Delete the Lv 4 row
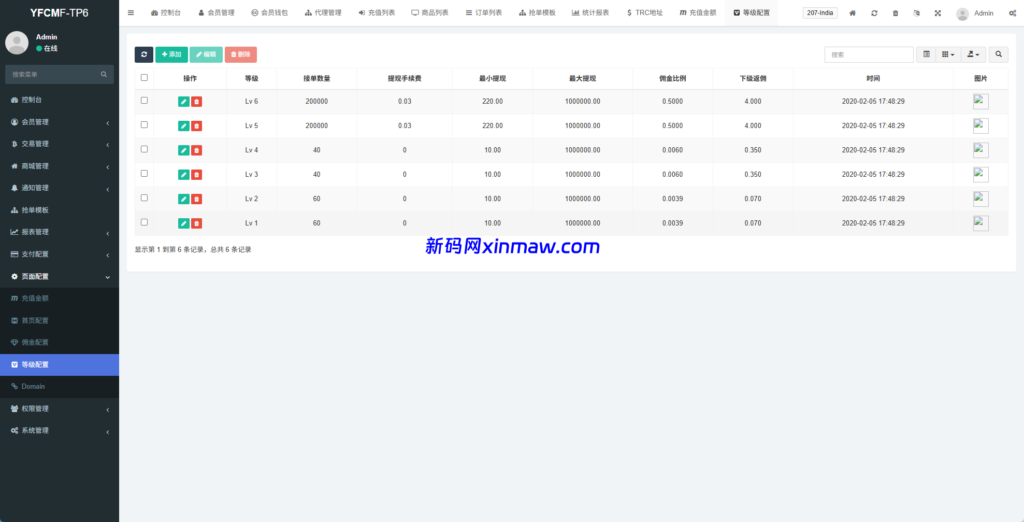Screen dimensions: 1024x522 [x=197, y=150]
